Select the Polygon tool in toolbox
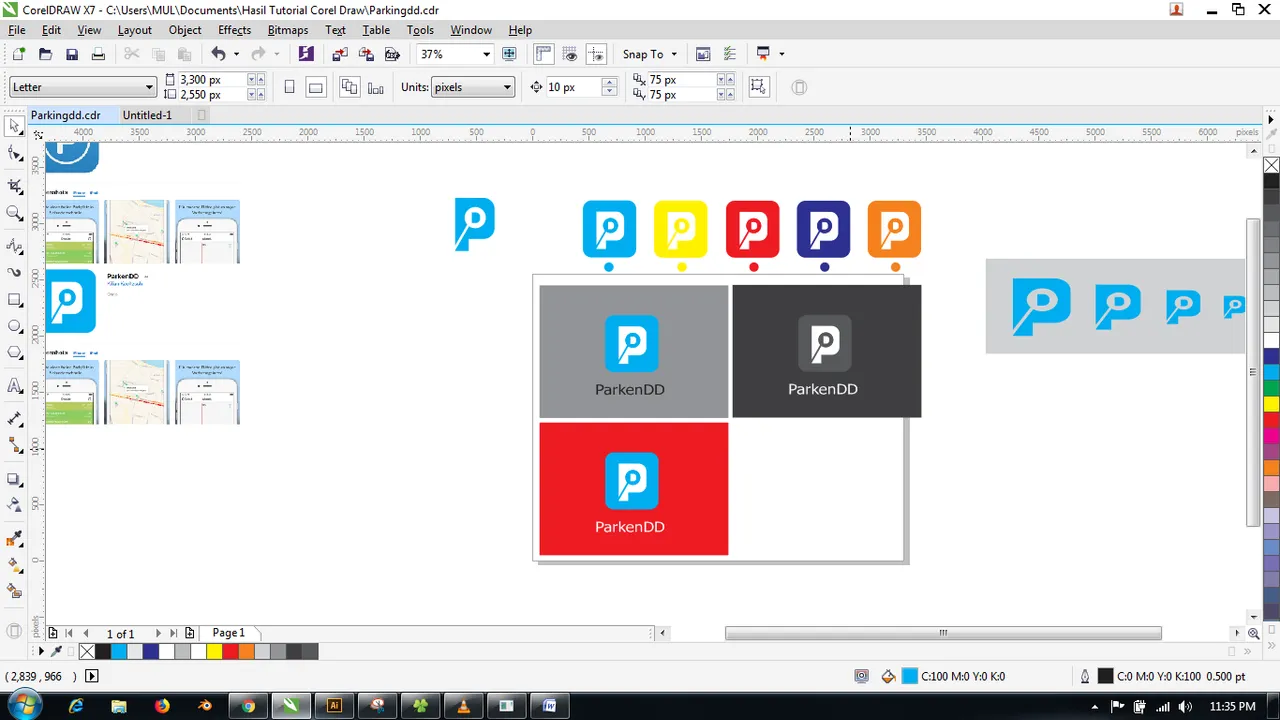Viewport: 1280px width, 720px height. point(14,353)
